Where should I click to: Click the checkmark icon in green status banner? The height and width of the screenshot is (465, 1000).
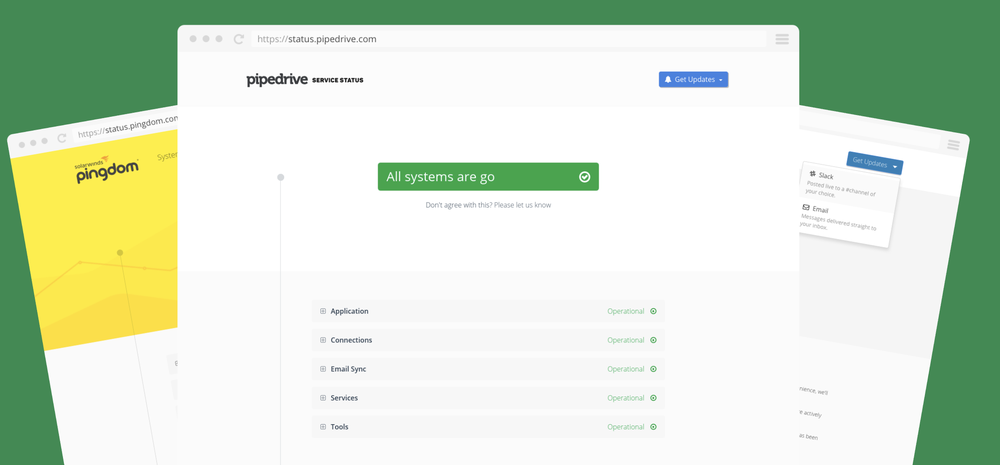click(x=584, y=177)
